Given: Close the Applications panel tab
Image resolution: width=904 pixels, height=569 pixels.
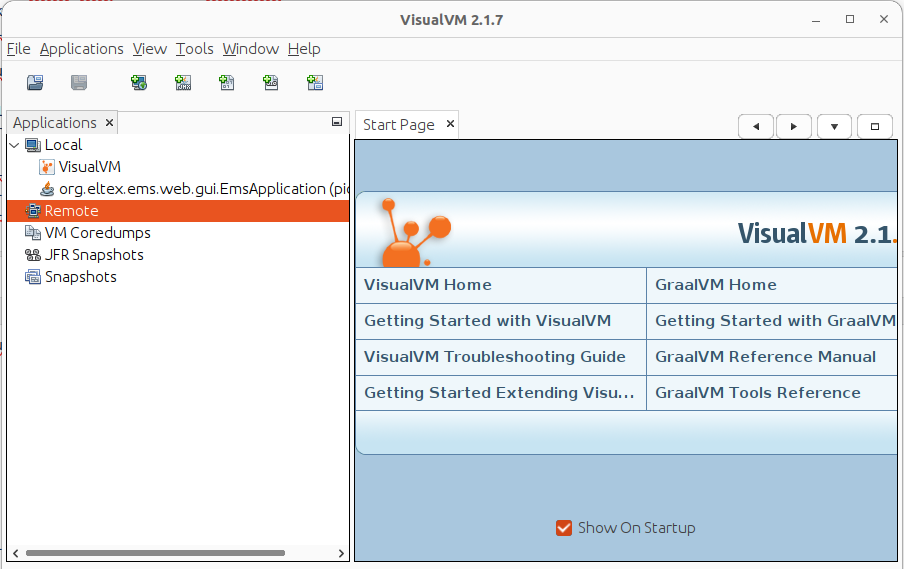Looking at the screenshot, I should pyautogui.click(x=109, y=123).
